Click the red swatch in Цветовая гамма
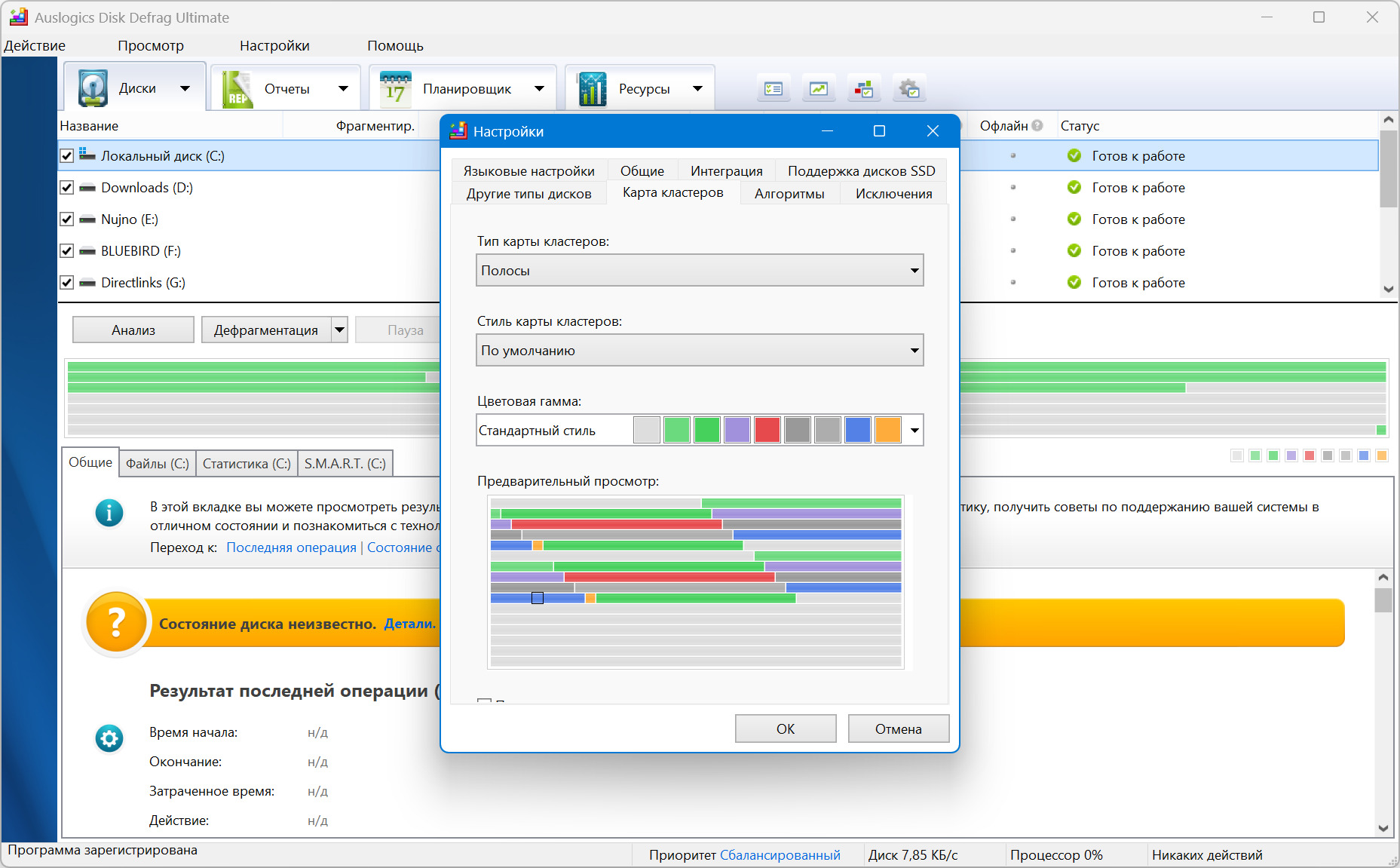The width and height of the screenshot is (1400, 868). coord(767,431)
